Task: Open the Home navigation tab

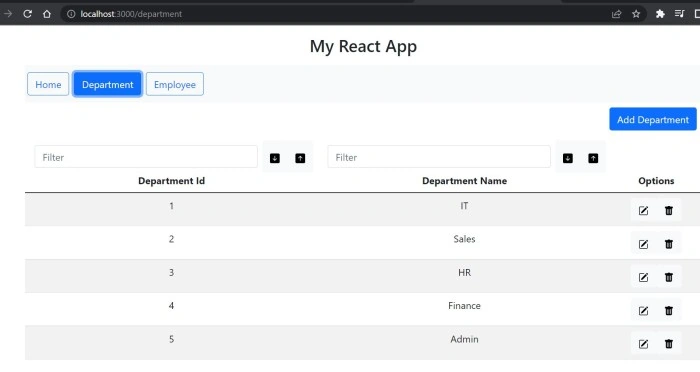Action: coord(48,84)
